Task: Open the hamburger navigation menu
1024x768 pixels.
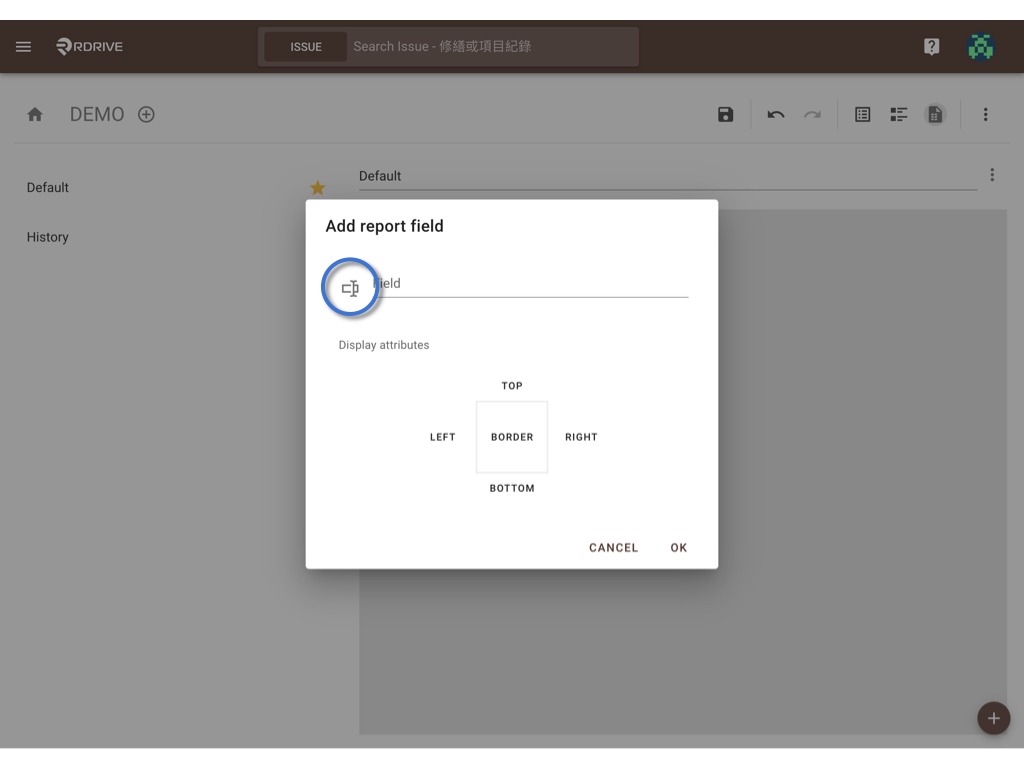Action: point(24,46)
